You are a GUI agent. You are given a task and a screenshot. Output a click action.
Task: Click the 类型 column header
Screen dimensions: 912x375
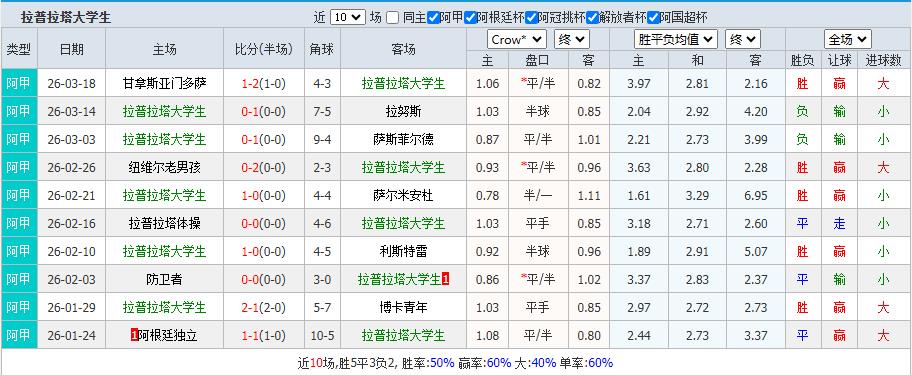pos(19,49)
